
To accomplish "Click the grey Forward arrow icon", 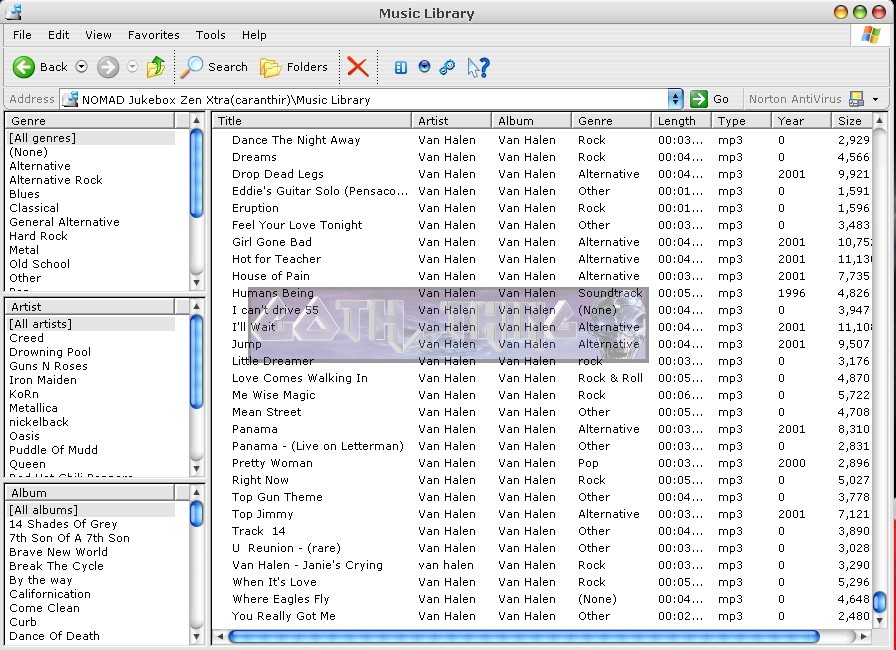I will tap(107, 67).
